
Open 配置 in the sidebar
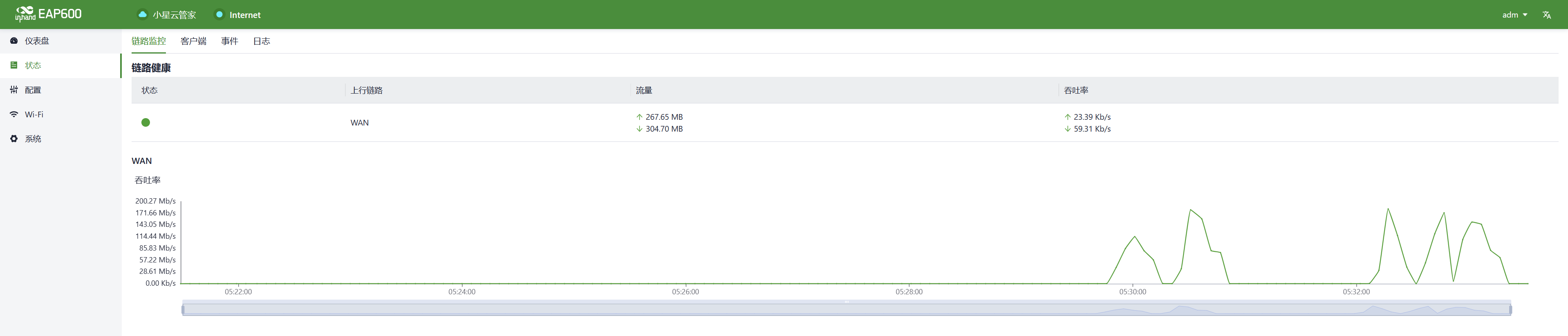pyautogui.click(x=61, y=90)
